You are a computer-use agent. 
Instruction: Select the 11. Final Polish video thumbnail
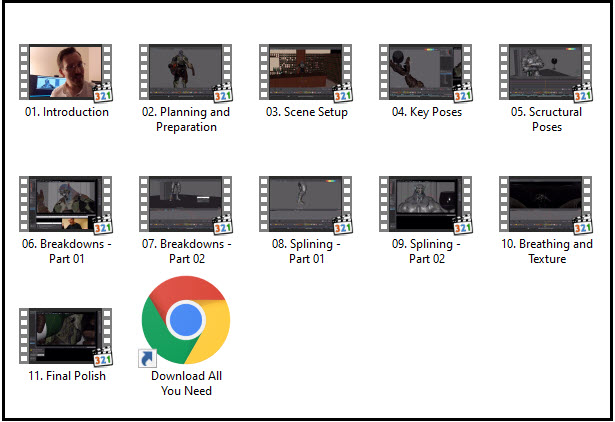tap(66, 337)
